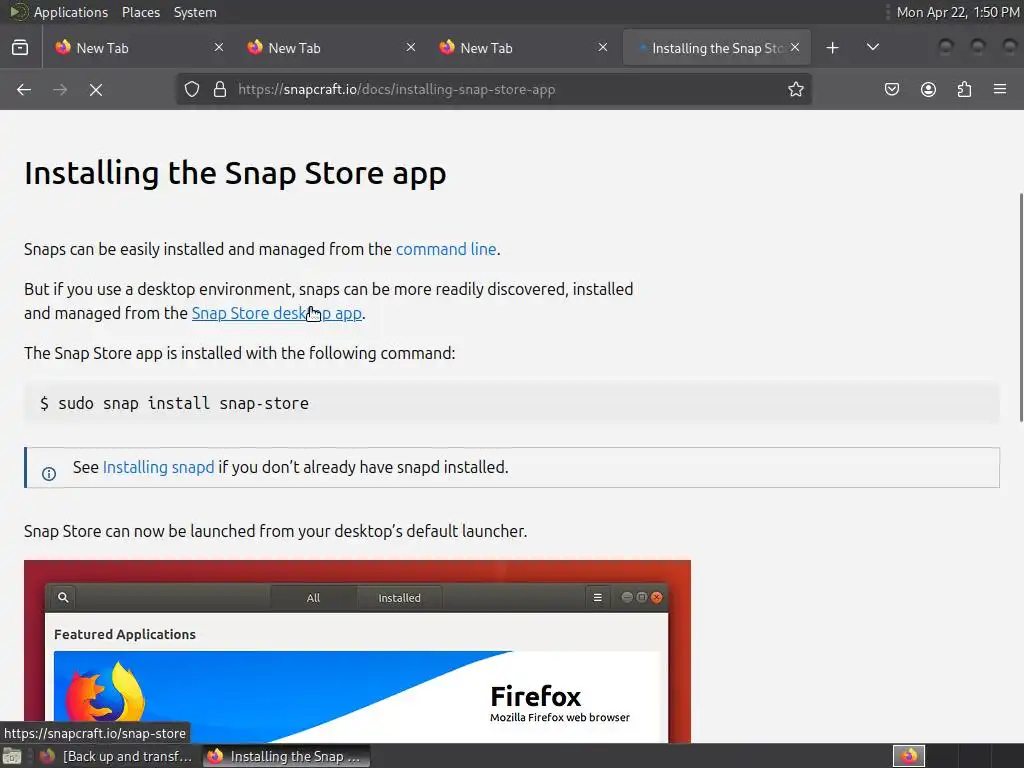This screenshot has width=1024, height=768.
Task: Click the page vertical scrollbar
Action: [x=1021, y=307]
